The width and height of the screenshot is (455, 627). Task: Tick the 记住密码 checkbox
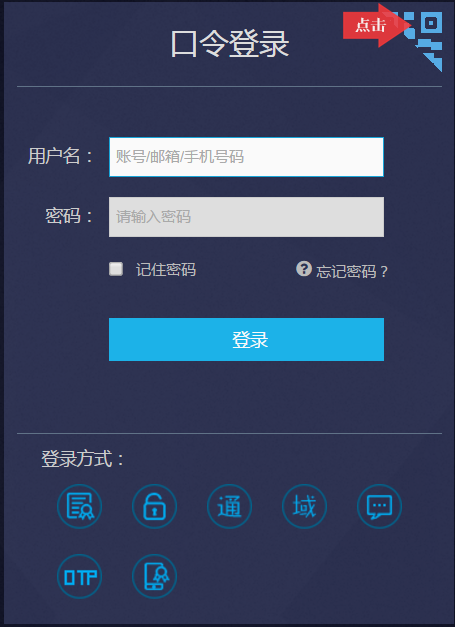(x=116, y=269)
